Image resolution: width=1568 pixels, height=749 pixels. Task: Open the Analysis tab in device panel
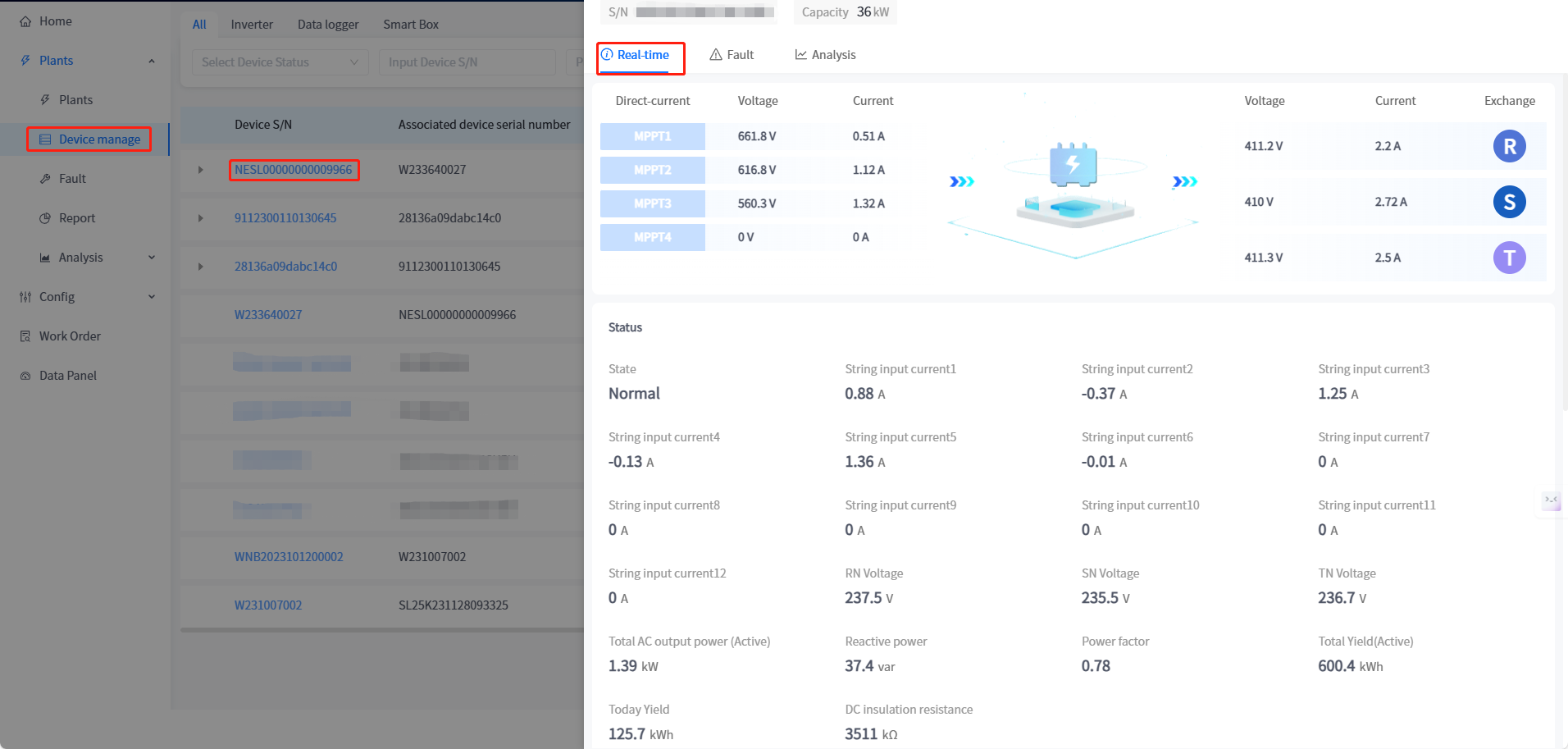point(825,55)
